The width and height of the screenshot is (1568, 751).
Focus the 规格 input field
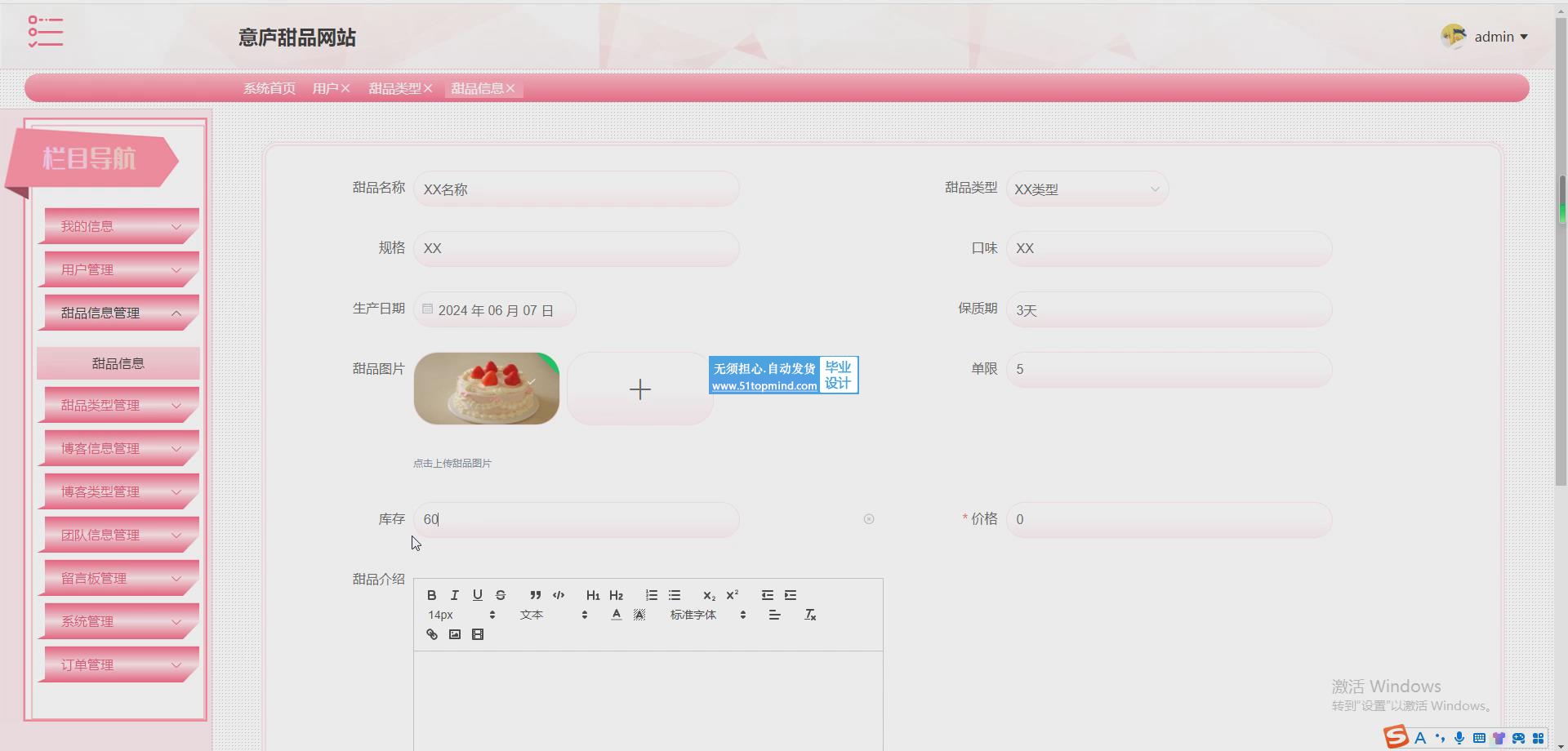click(577, 248)
